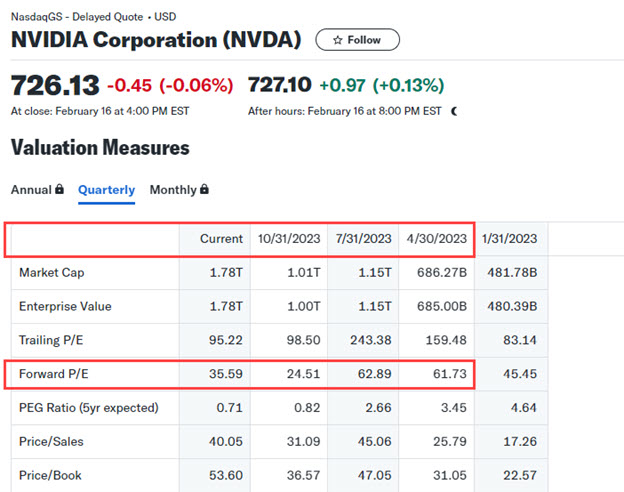Click Enterprise Value 480.39B cell

click(x=512, y=306)
